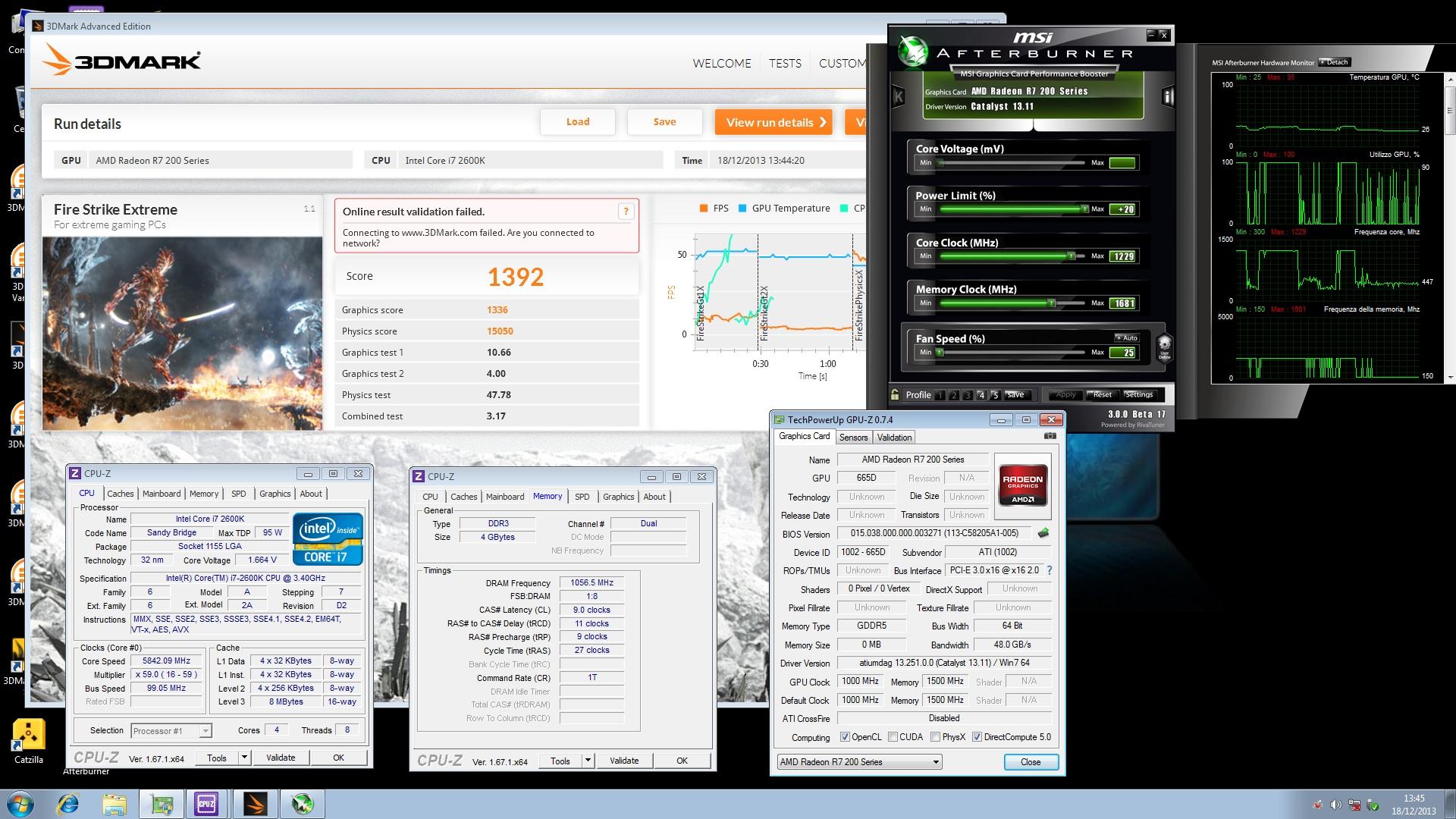Click the Radeon Graphics logo in GPU-Z
1456x819 pixels.
point(1023,485)
